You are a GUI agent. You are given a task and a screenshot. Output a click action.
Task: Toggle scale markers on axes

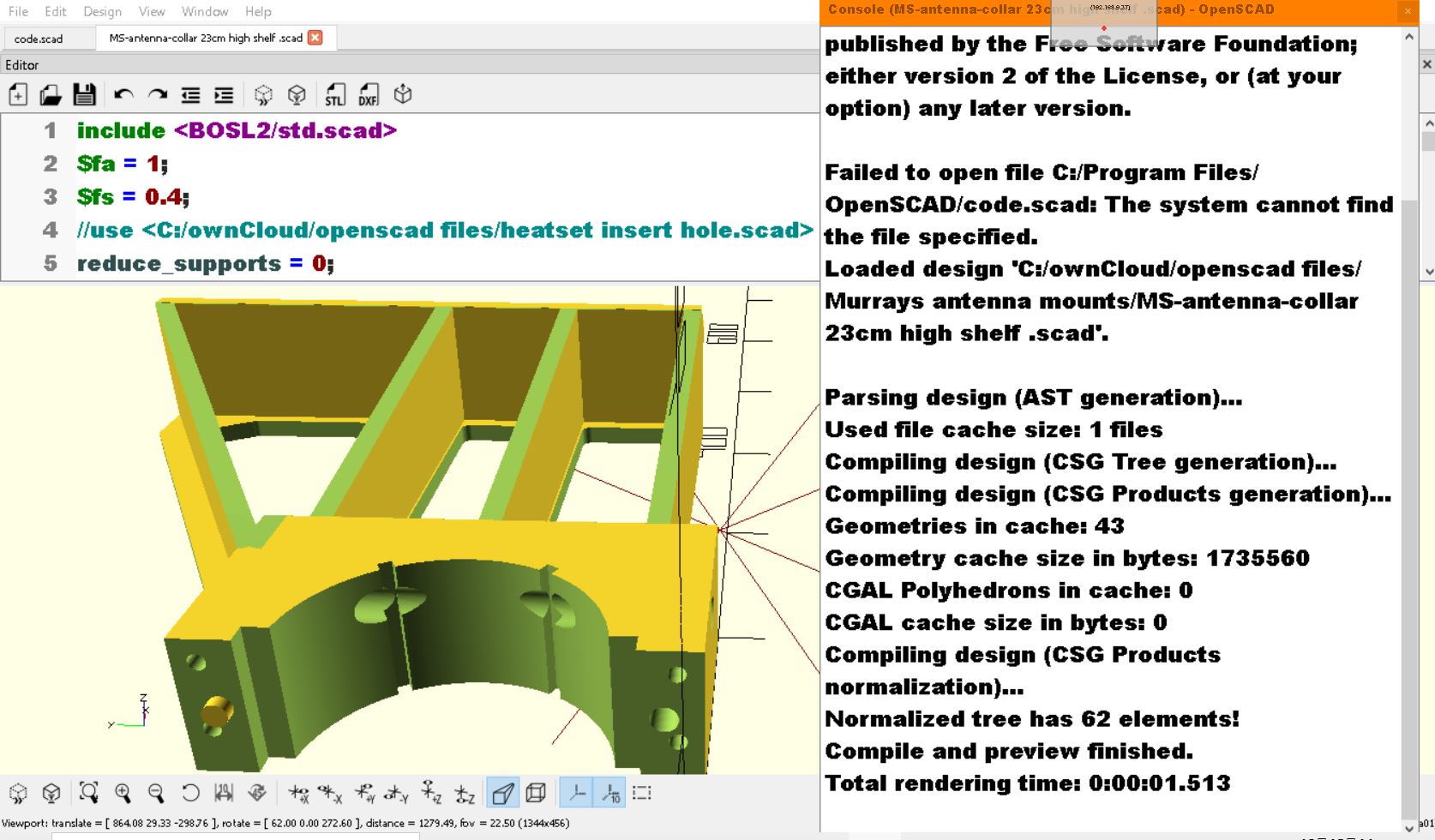click(x=609, y=793)
